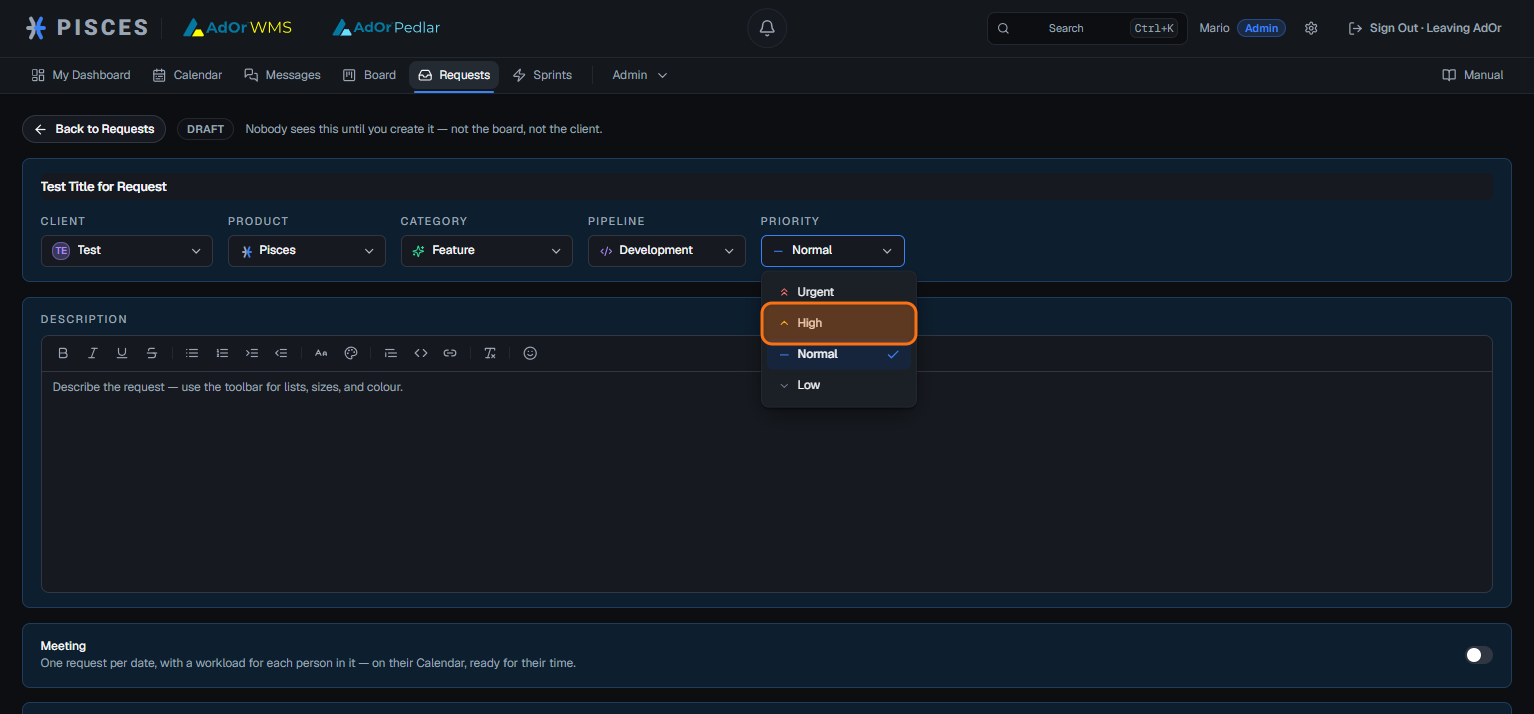
Task: Open settings via the gear icon
Action: tap(1311, 28)
